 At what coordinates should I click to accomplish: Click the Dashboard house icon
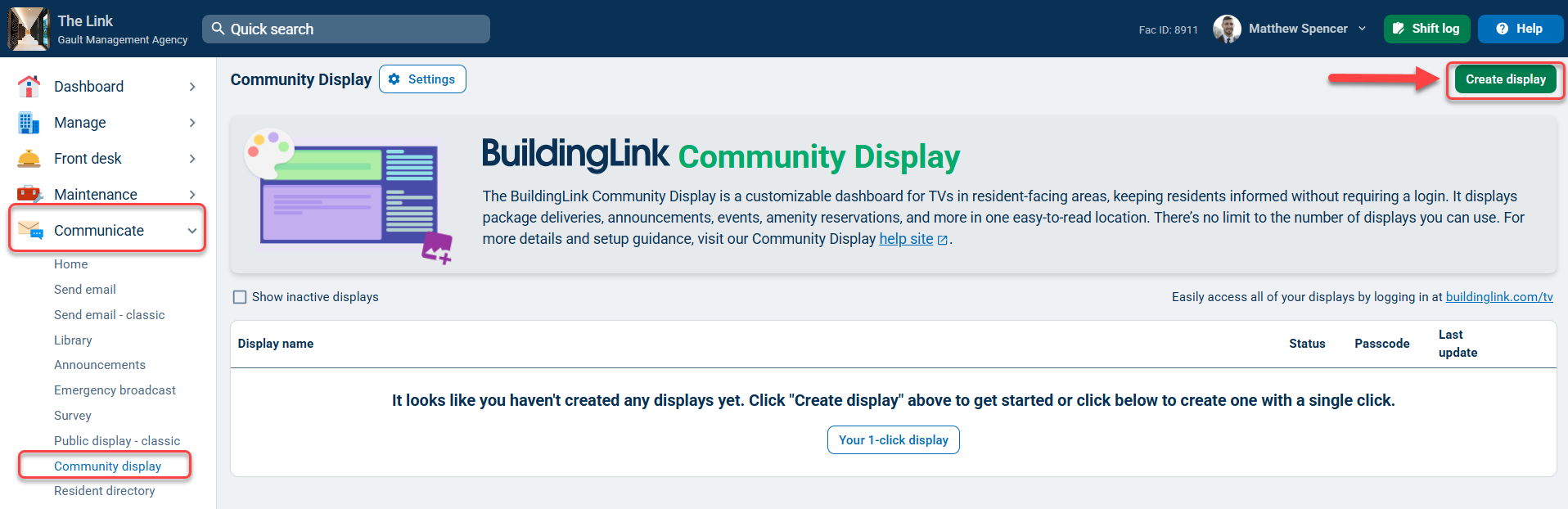click(29, 87)
